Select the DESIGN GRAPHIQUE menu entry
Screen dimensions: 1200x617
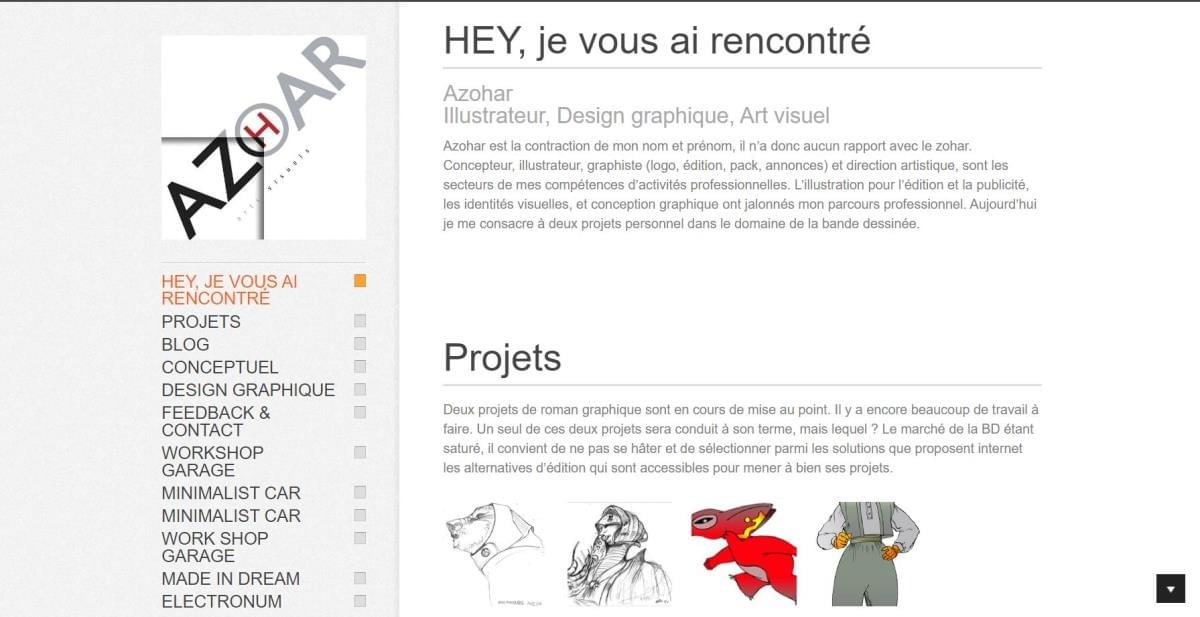coord(247,390)
